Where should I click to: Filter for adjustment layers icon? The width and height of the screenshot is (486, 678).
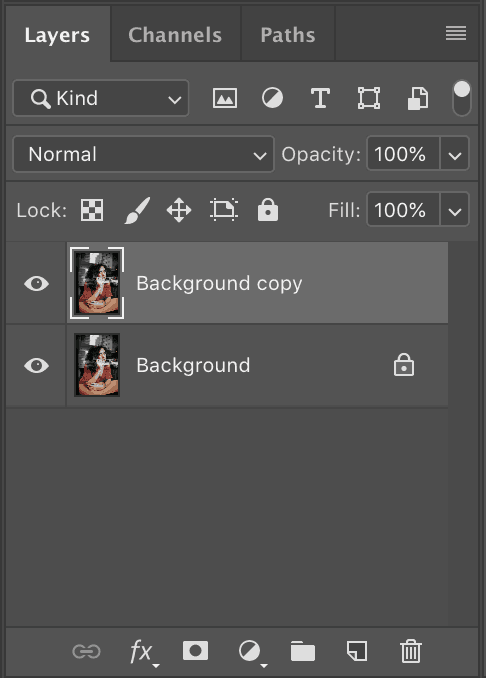point(272,98)
